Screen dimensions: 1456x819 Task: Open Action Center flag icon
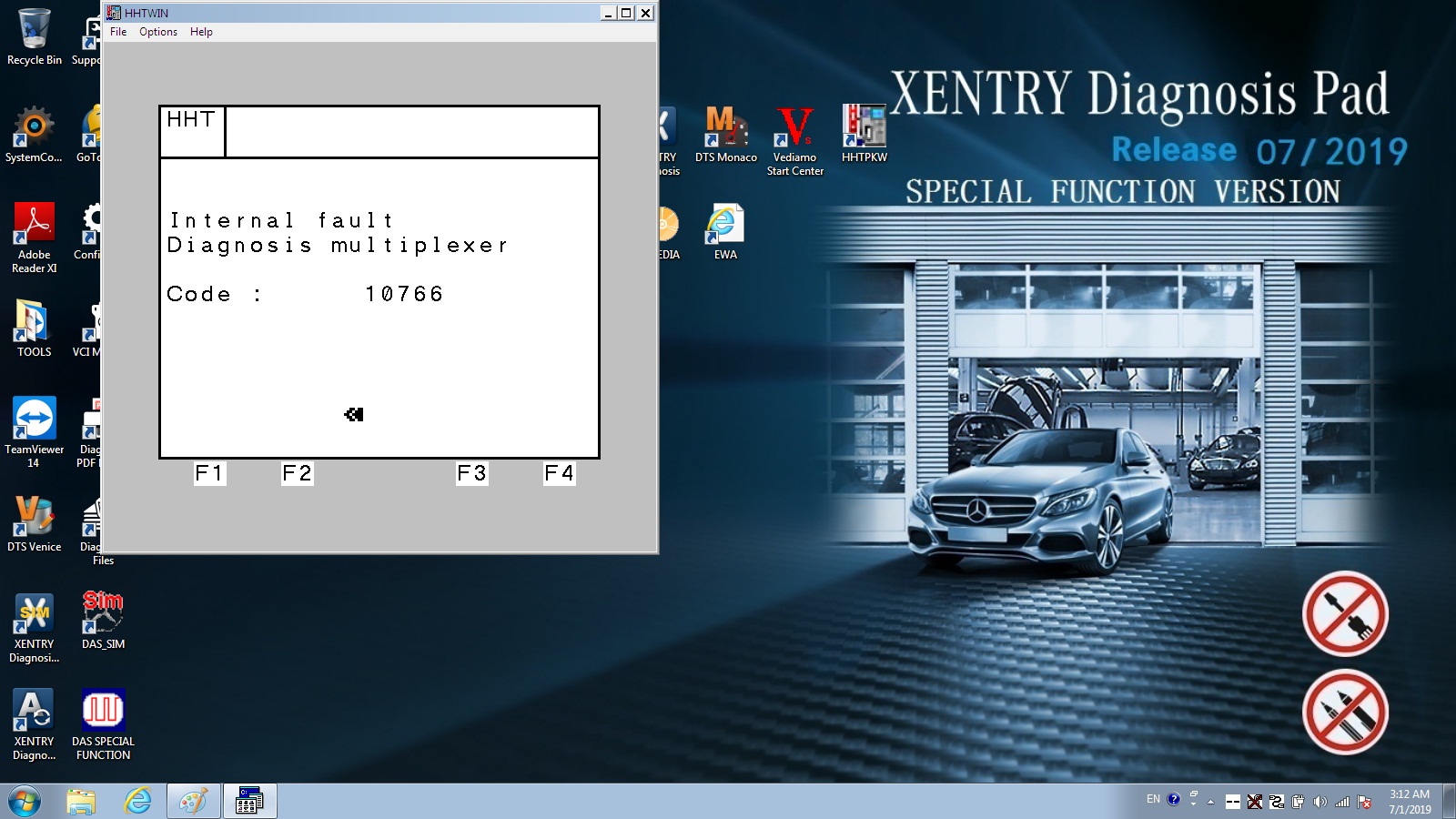pos(1364,802)
